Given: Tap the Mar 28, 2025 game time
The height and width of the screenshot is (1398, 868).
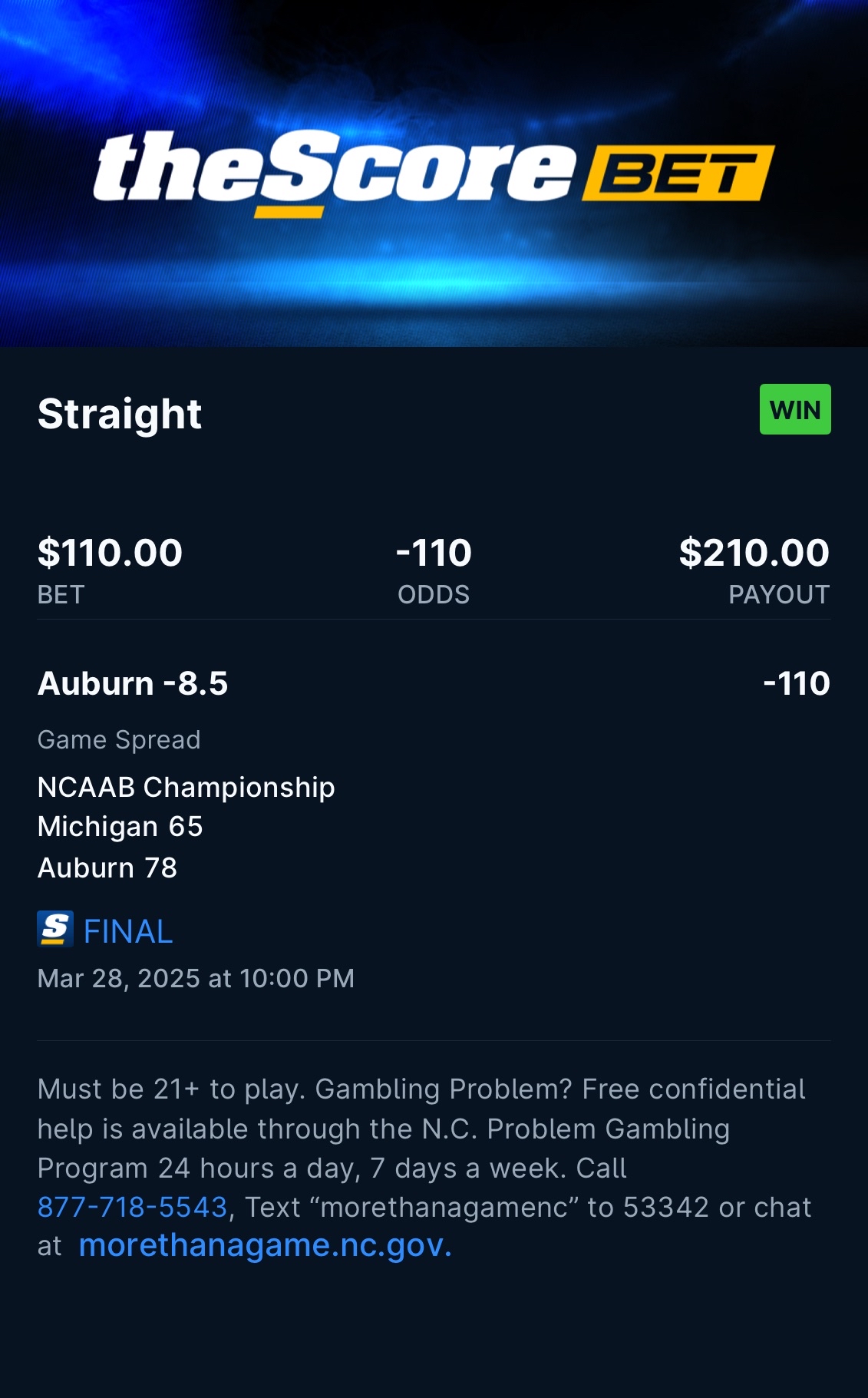Looking at the screenshot, I should [x=196, y=978].
